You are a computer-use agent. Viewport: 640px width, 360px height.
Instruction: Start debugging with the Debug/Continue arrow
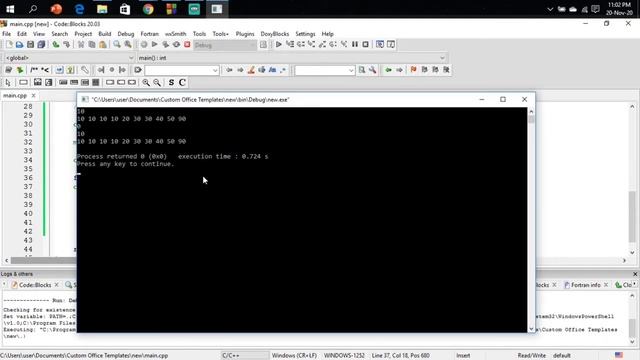(x=279, y=44)
